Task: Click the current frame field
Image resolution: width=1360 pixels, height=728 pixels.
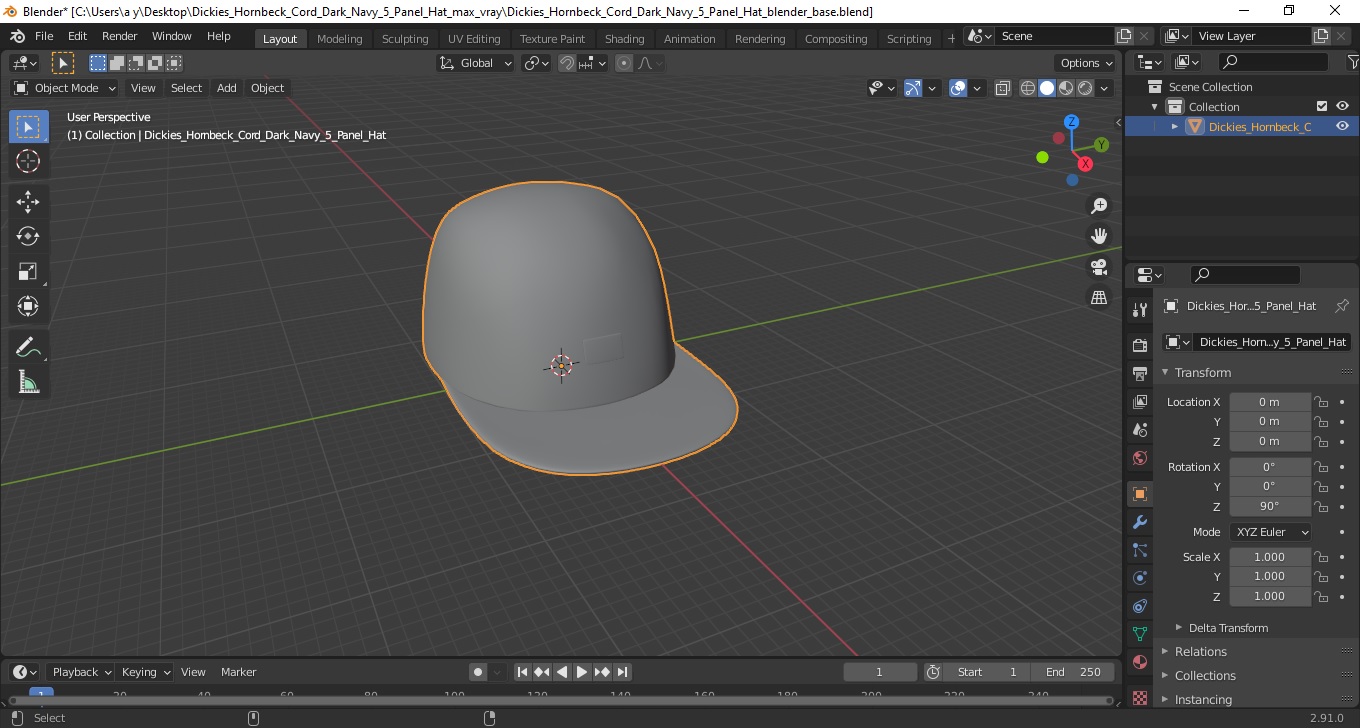Action: 880,672
